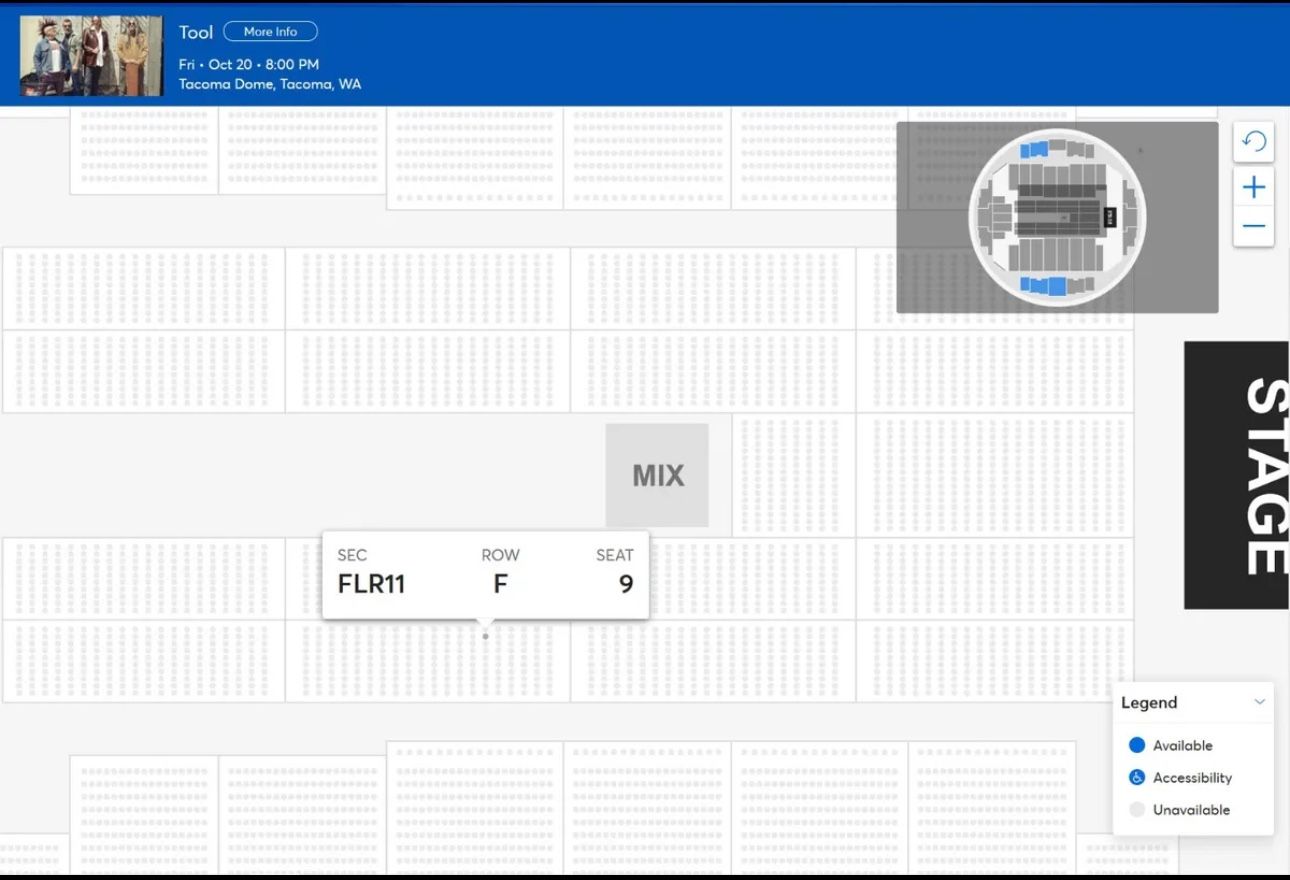This screenshot has width=1290, height=880.
Task: Click the FLR11 section label in tooltip
Action: coord(371,584)
